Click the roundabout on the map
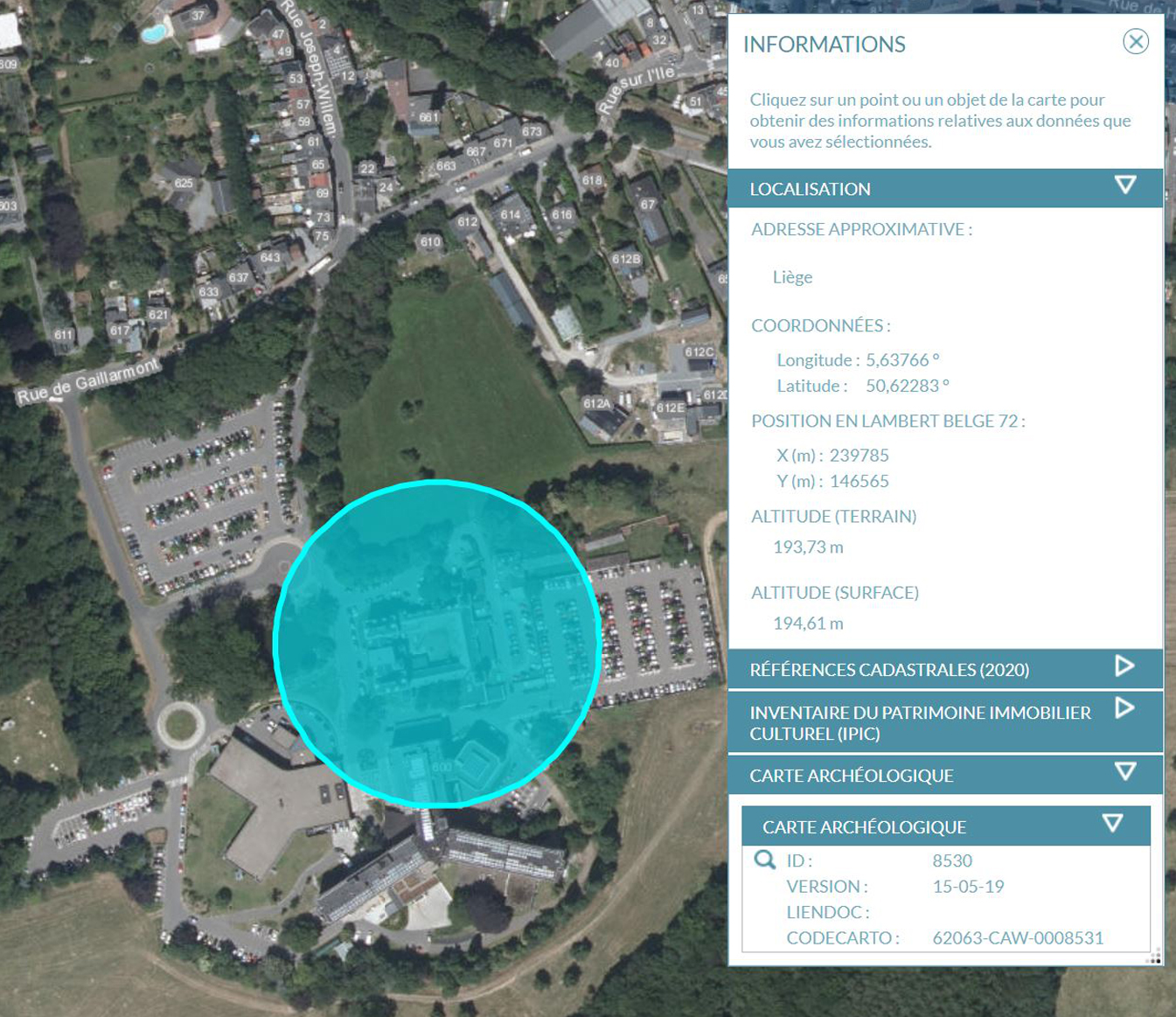Image resolution: width=1176 pixels, height=1017 pixels. 181,724
